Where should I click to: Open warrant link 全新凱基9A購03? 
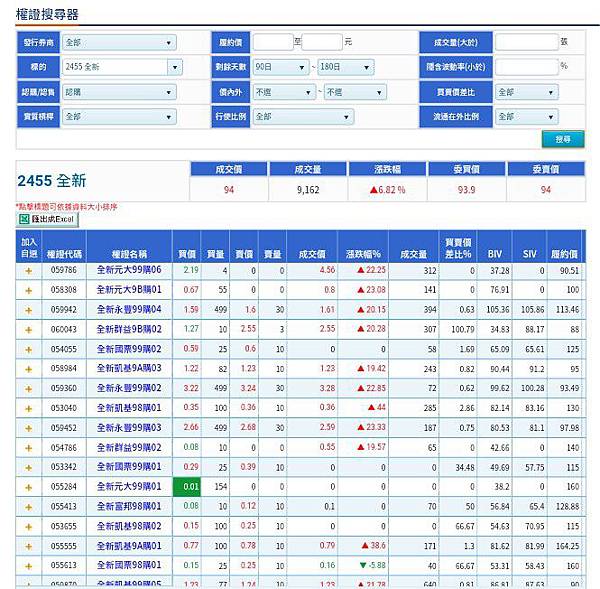(x=129, y=368)
